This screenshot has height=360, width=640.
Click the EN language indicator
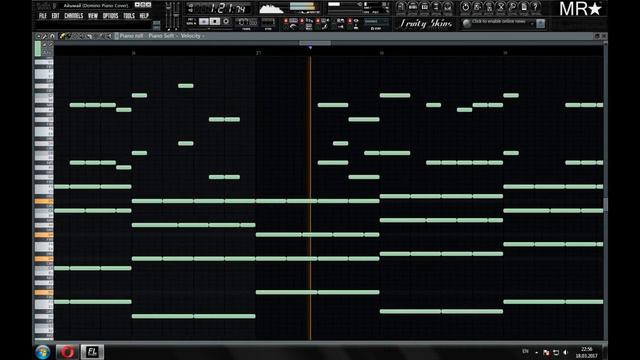point(525,351)
